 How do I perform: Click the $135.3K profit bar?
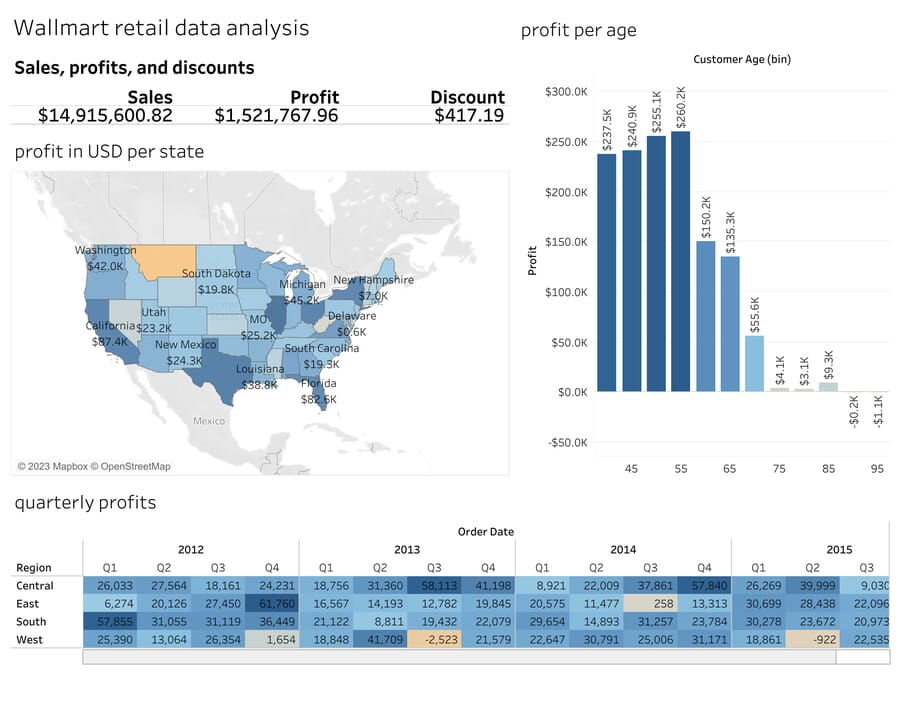[x=730, y=324]
